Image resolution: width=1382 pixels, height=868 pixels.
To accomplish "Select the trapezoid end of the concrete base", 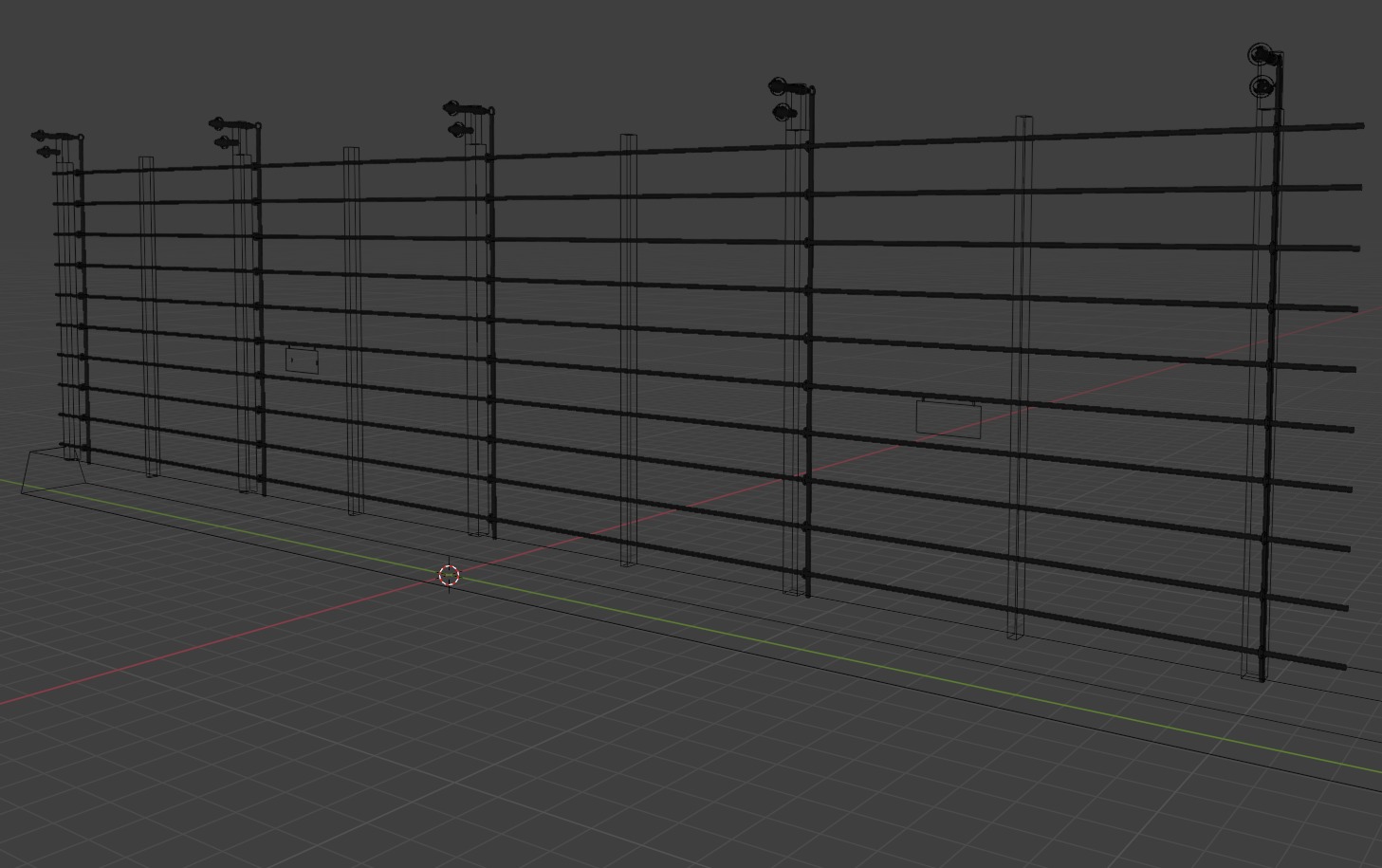I will click(x=54, y=472).
